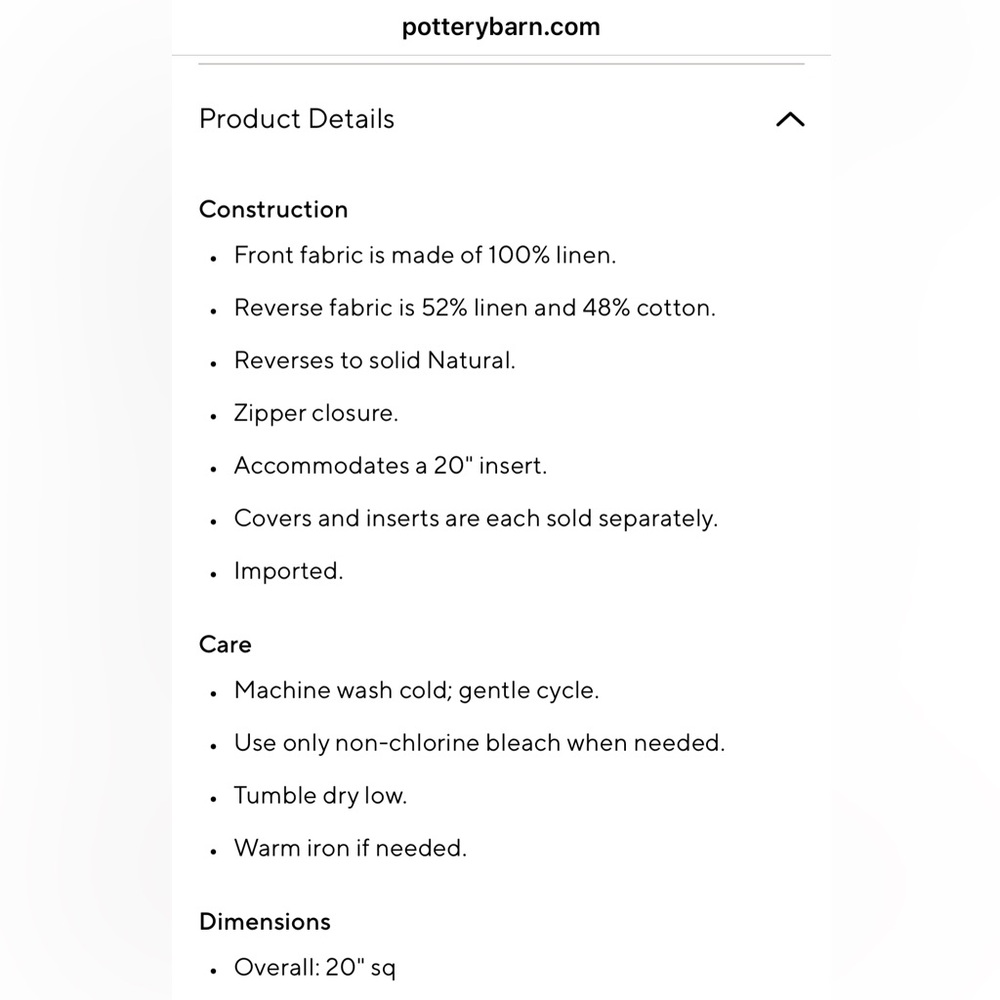Click the 'Warm iron if needed' line
Screen dimensions: 1000x1000
tap(350, 848)
